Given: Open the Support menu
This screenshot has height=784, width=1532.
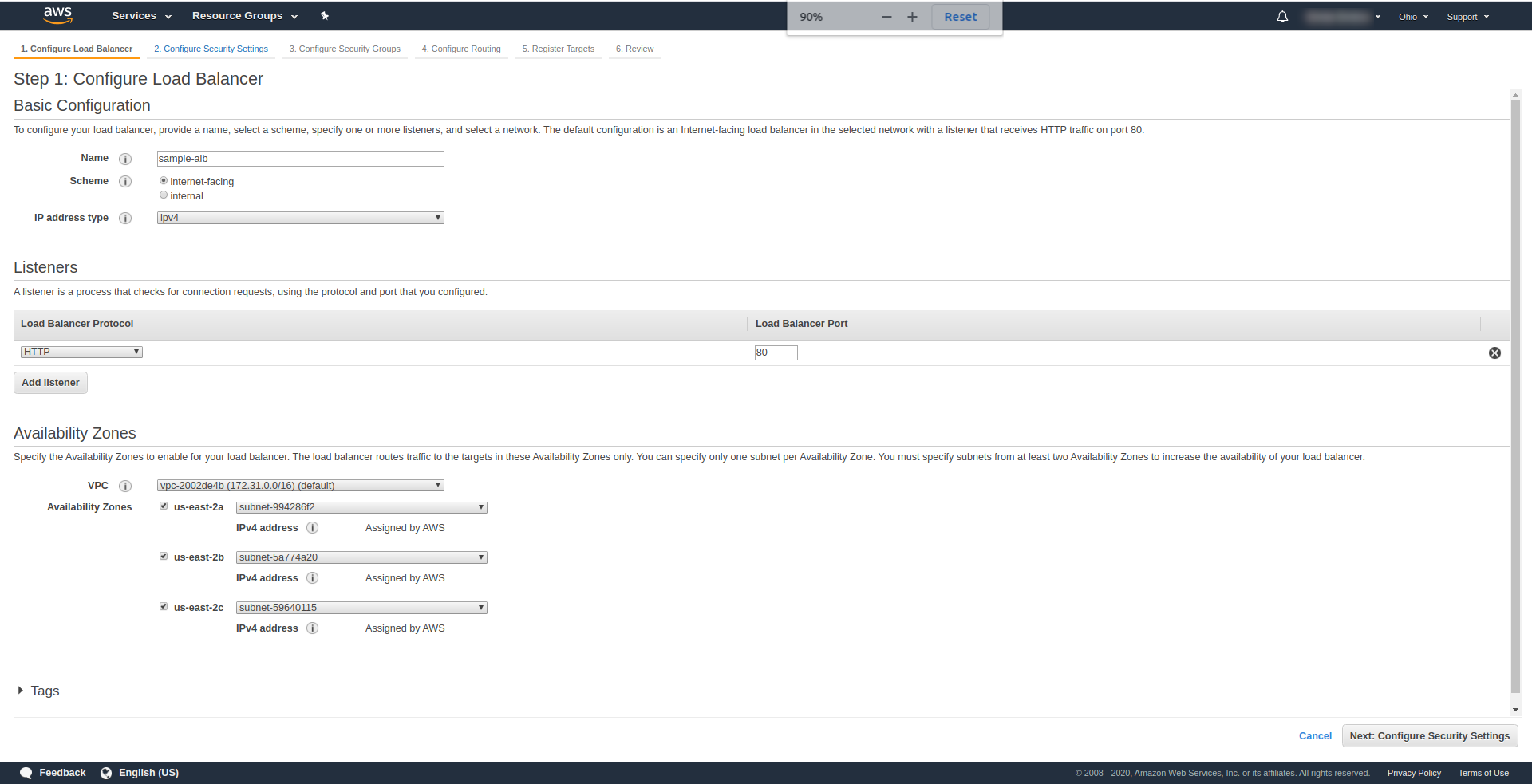Looking at the screenshot, I should coord(1468,17).
